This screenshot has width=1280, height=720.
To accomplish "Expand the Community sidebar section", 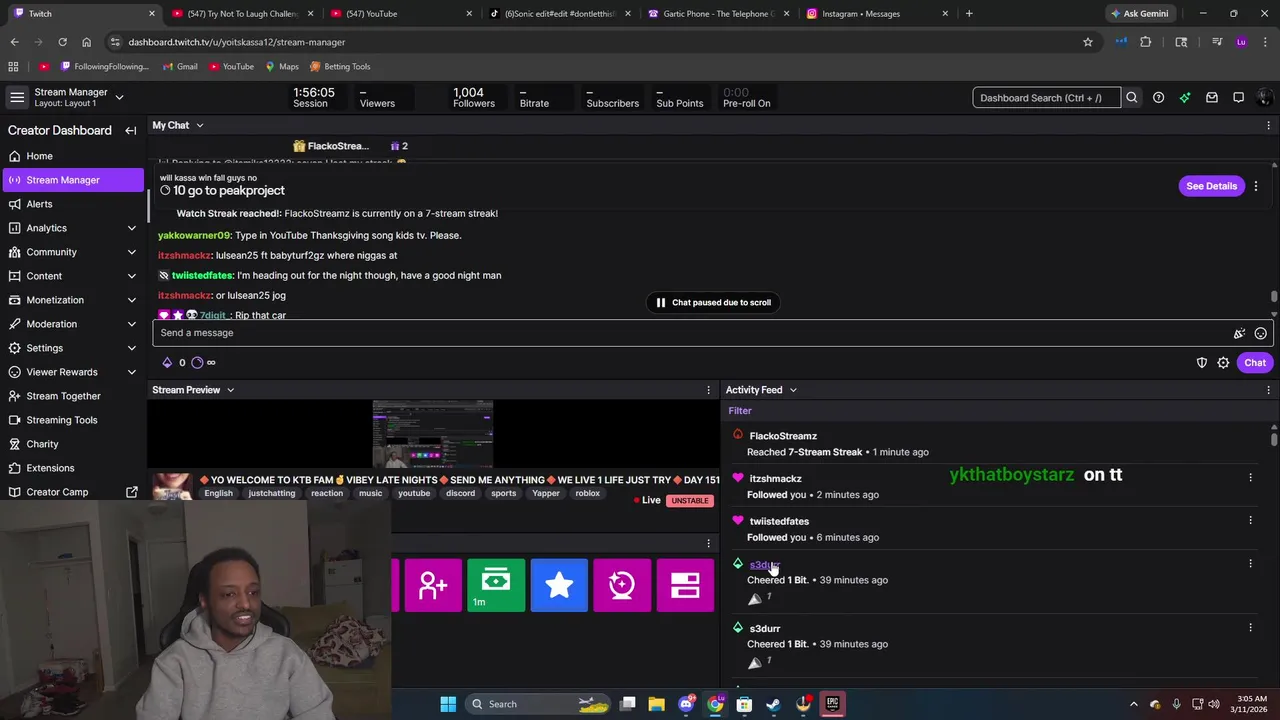I will coord(131,252).
